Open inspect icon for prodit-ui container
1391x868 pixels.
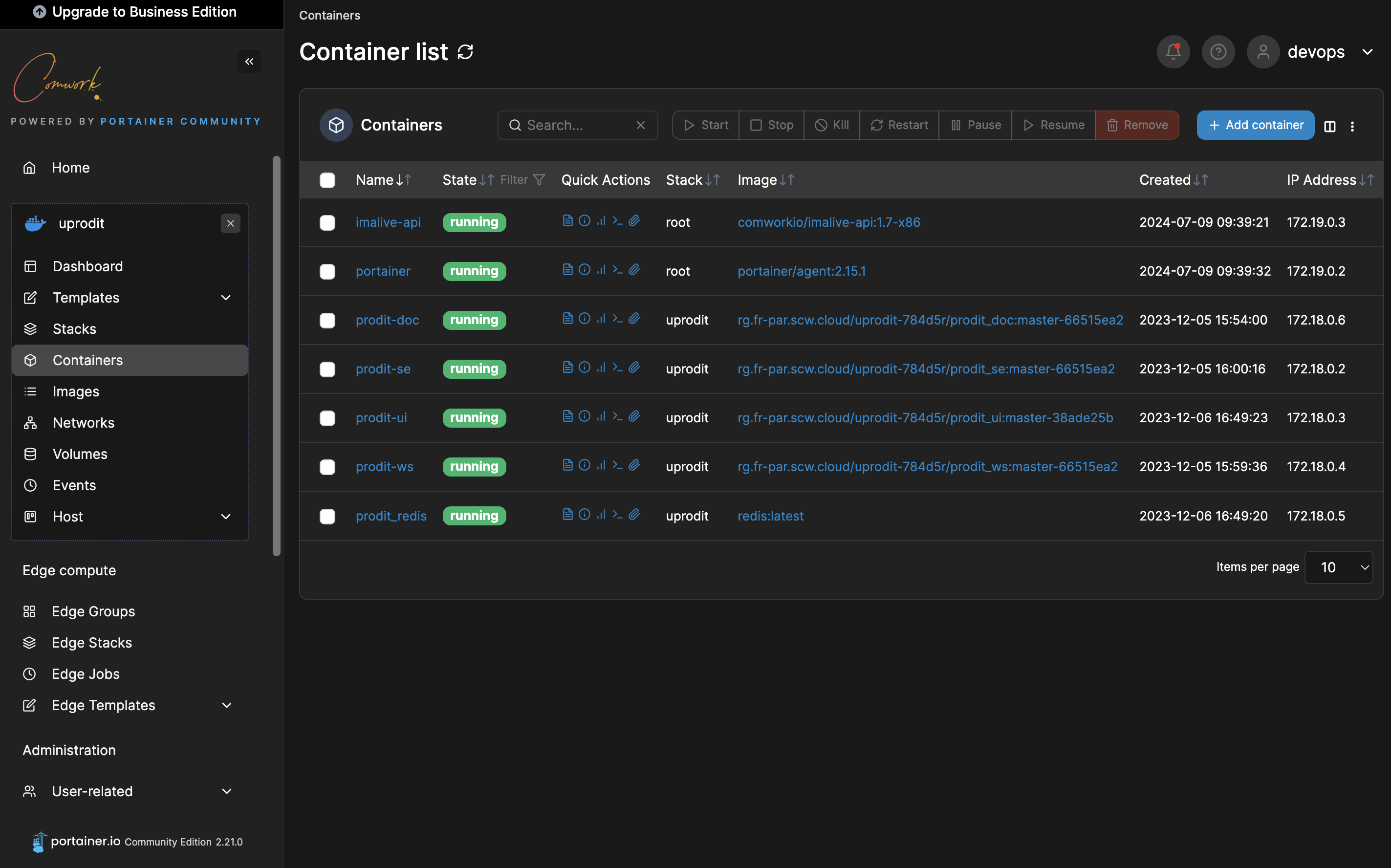tap(585, 416)
